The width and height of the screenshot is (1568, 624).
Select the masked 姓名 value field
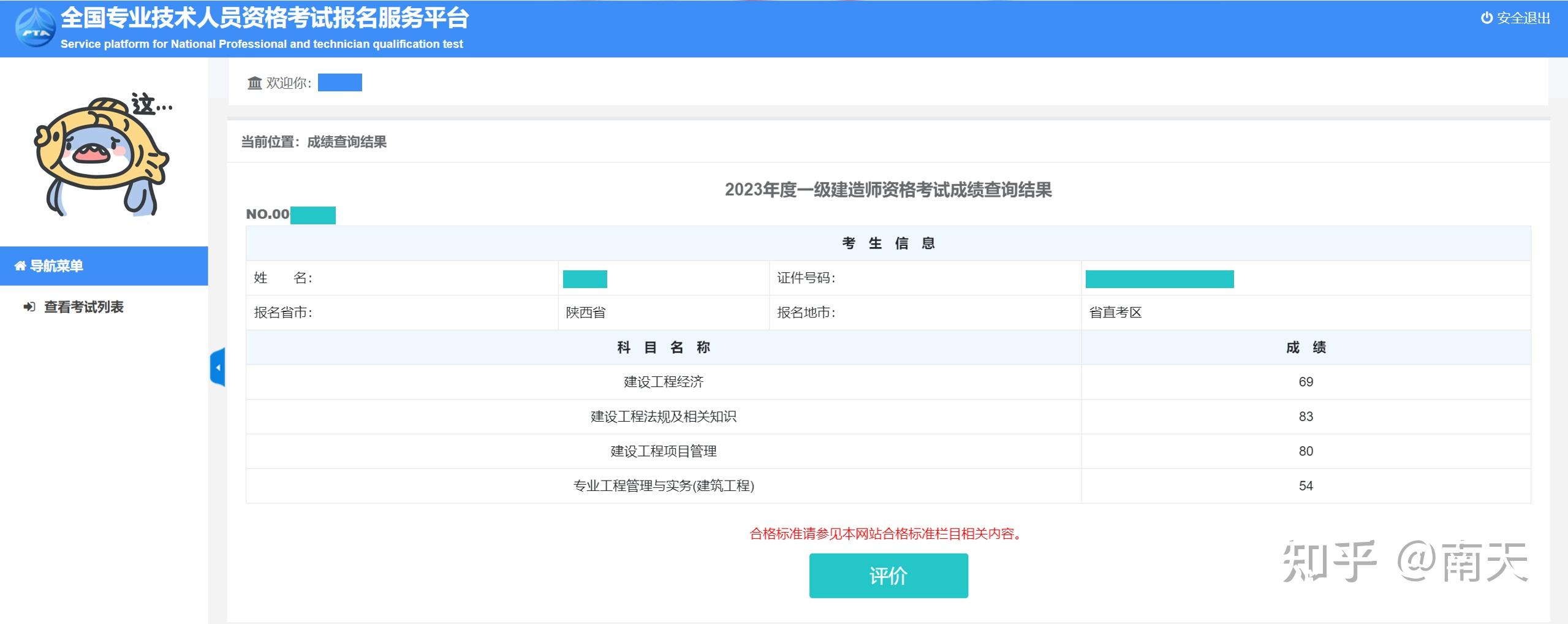click(584, 278)
